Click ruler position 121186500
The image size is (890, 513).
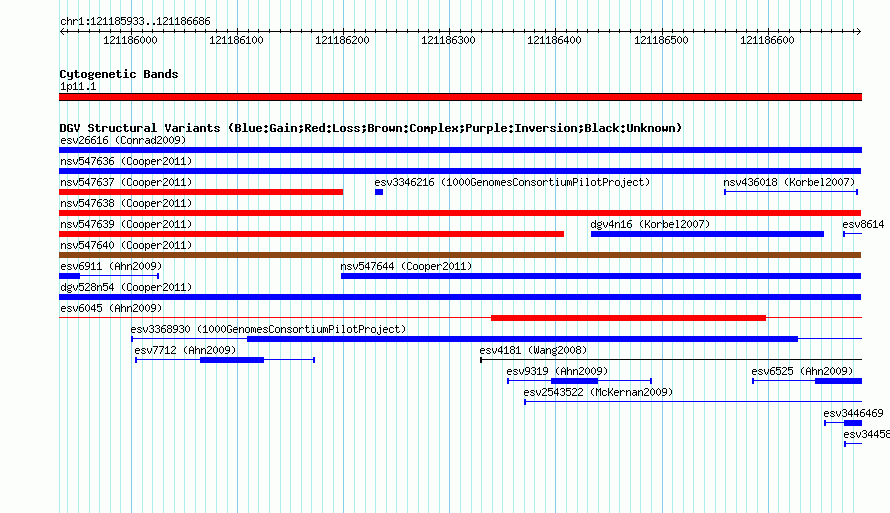(x=661, y=40)
